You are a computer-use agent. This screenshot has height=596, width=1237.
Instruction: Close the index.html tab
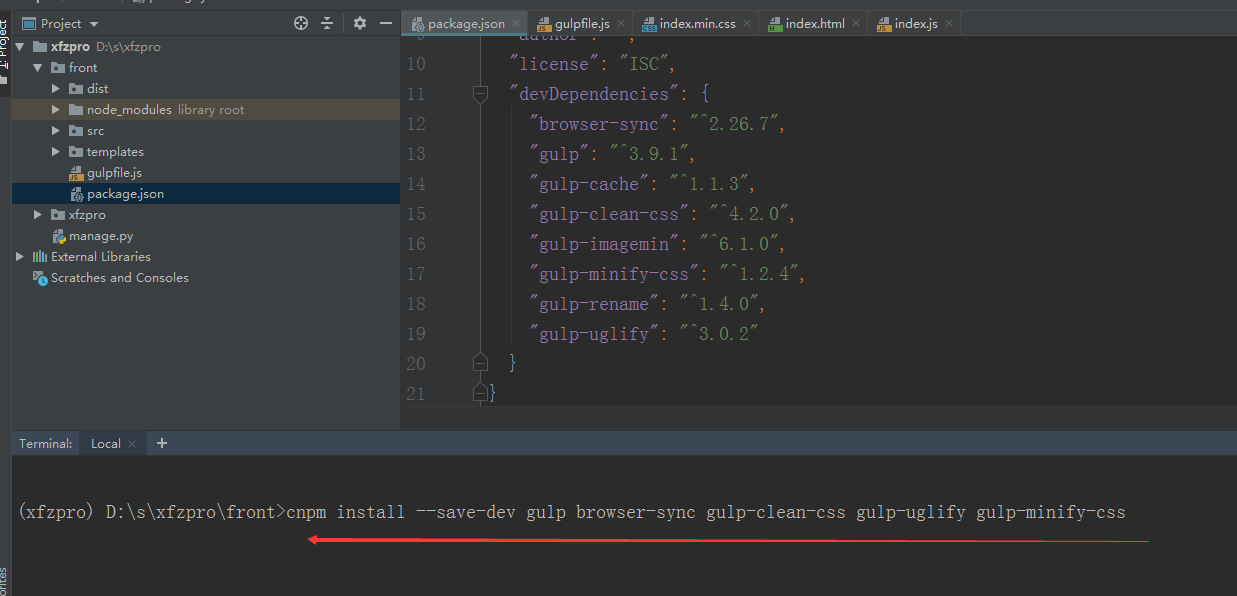[856, 24]
